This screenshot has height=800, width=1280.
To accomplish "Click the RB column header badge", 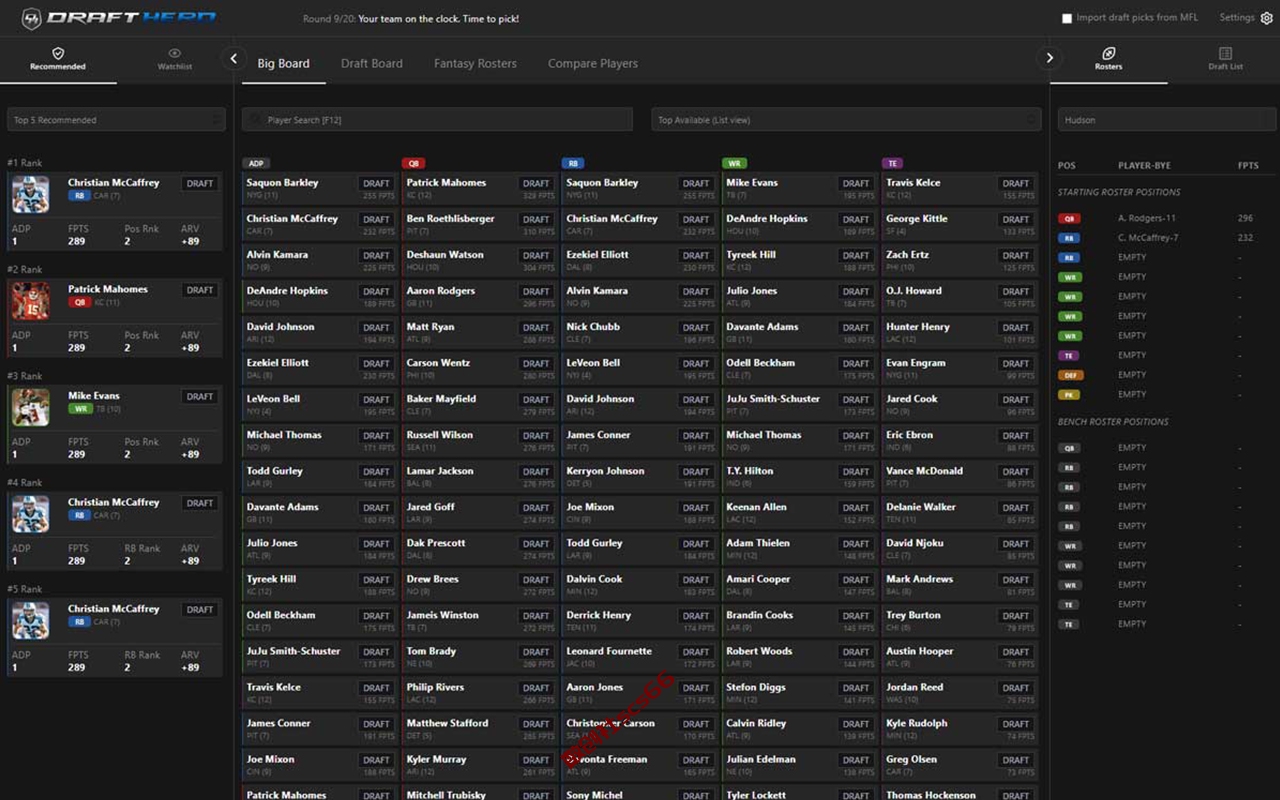I will click(x=573, y=163).
